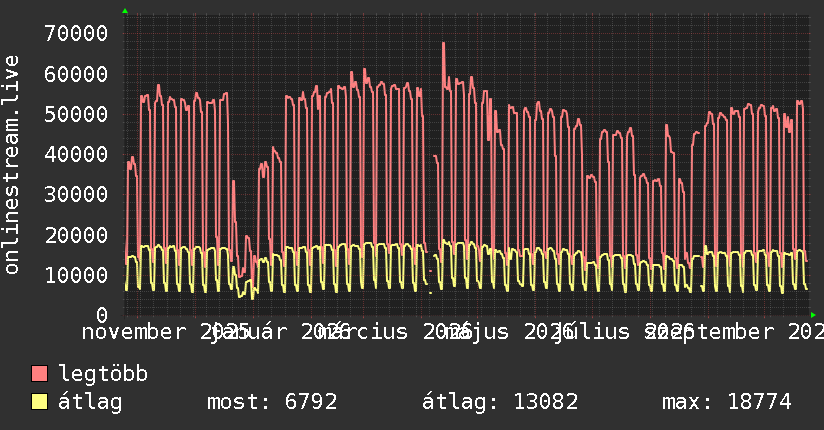This screenshot has width=824, height=430.
Task: Select the 20000 y-axis tick label
Action: pyautogui.click(x=76, y=235)
